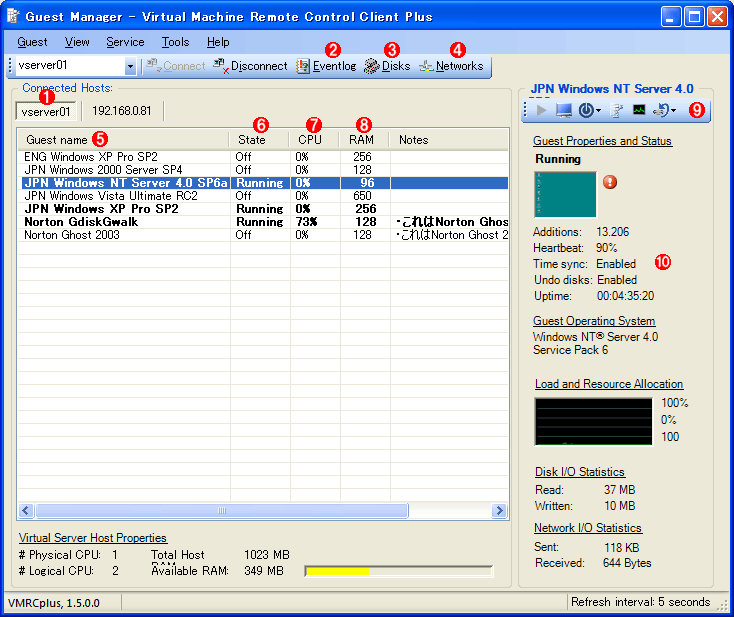Click Virtual Server Host Properties heading

[x=93, y=538]
